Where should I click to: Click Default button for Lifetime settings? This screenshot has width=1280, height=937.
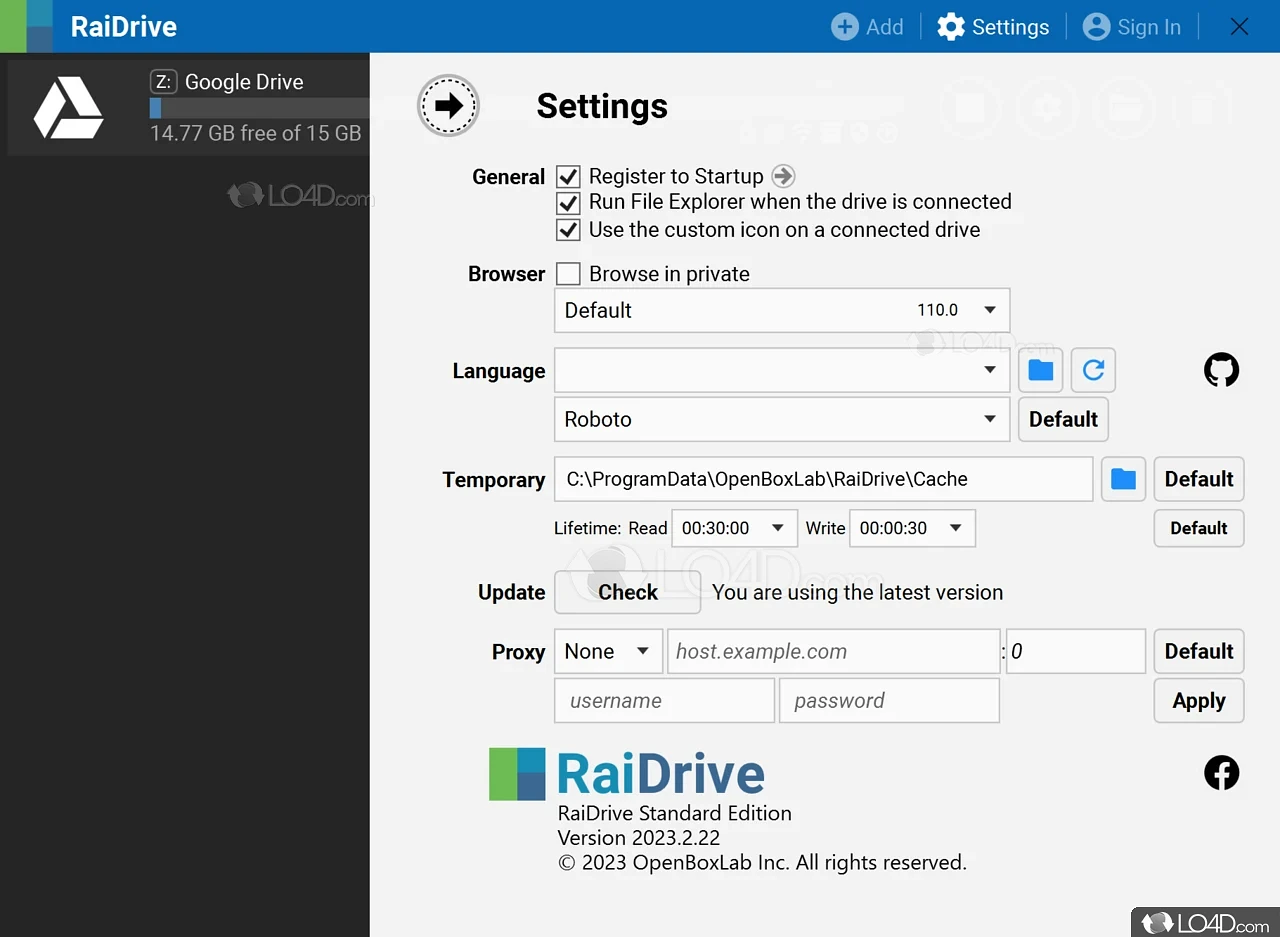[1199, 528]
